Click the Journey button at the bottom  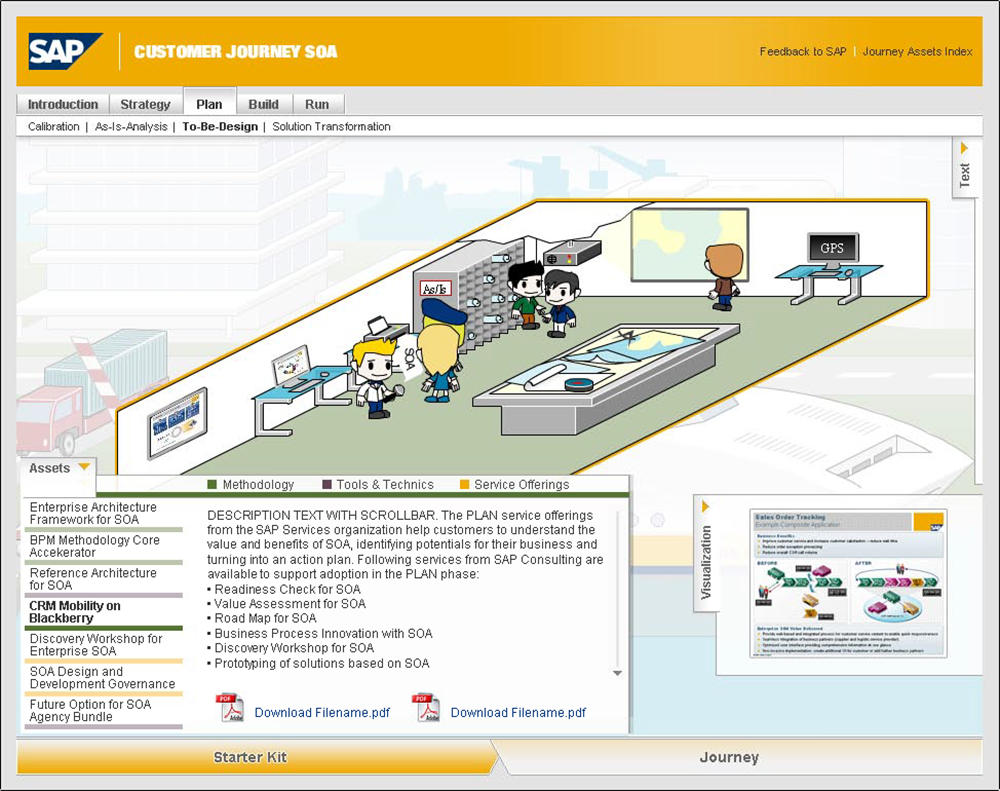click(728, 757)
